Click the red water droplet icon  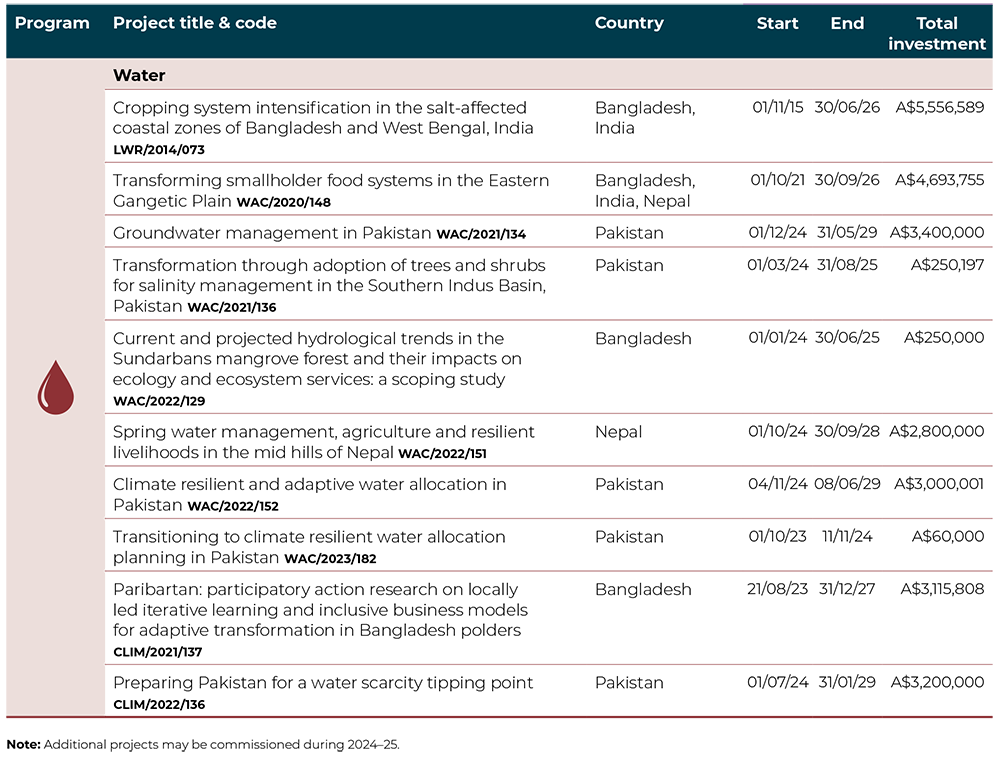(56, 387)
